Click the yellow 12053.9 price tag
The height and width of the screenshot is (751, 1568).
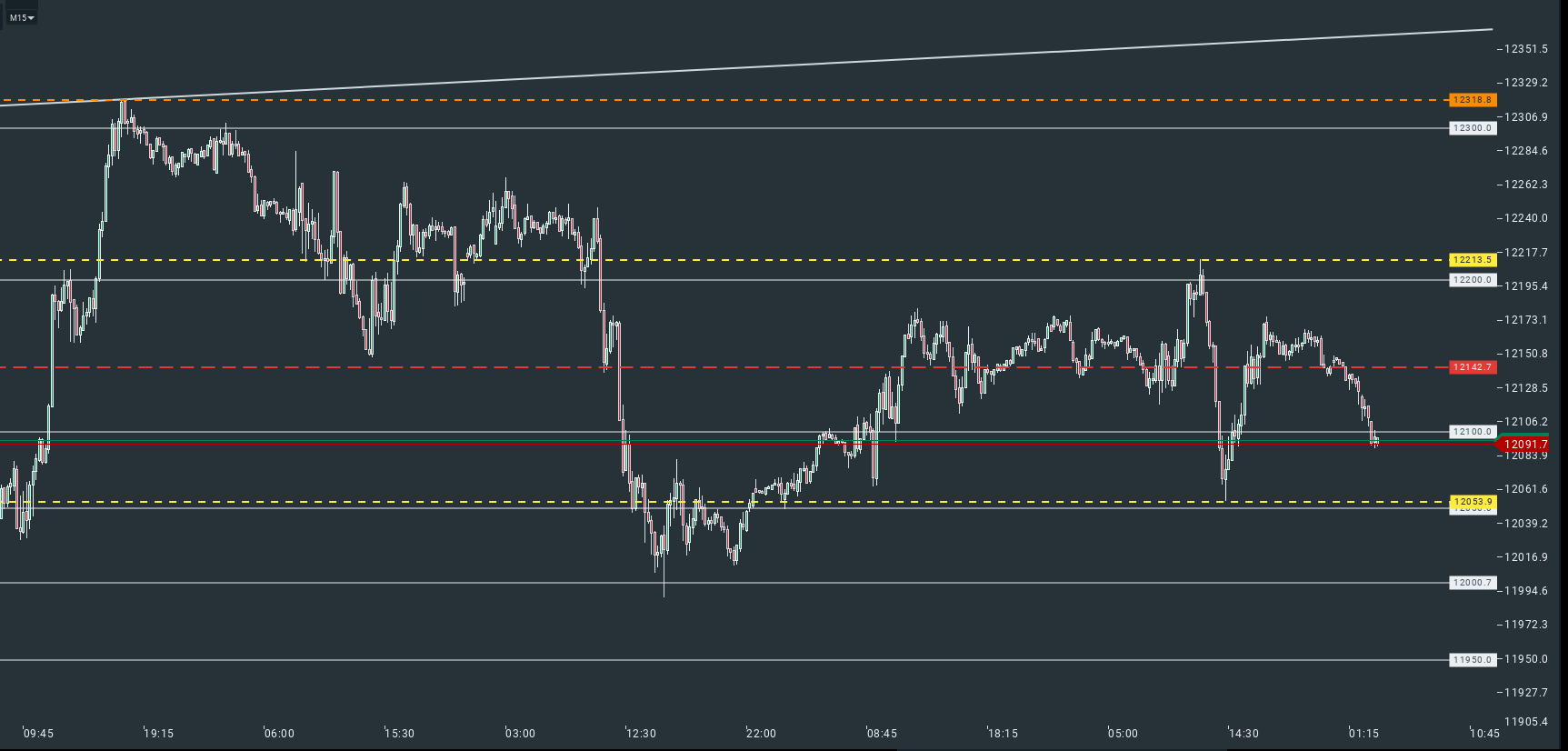point(1472,502)
